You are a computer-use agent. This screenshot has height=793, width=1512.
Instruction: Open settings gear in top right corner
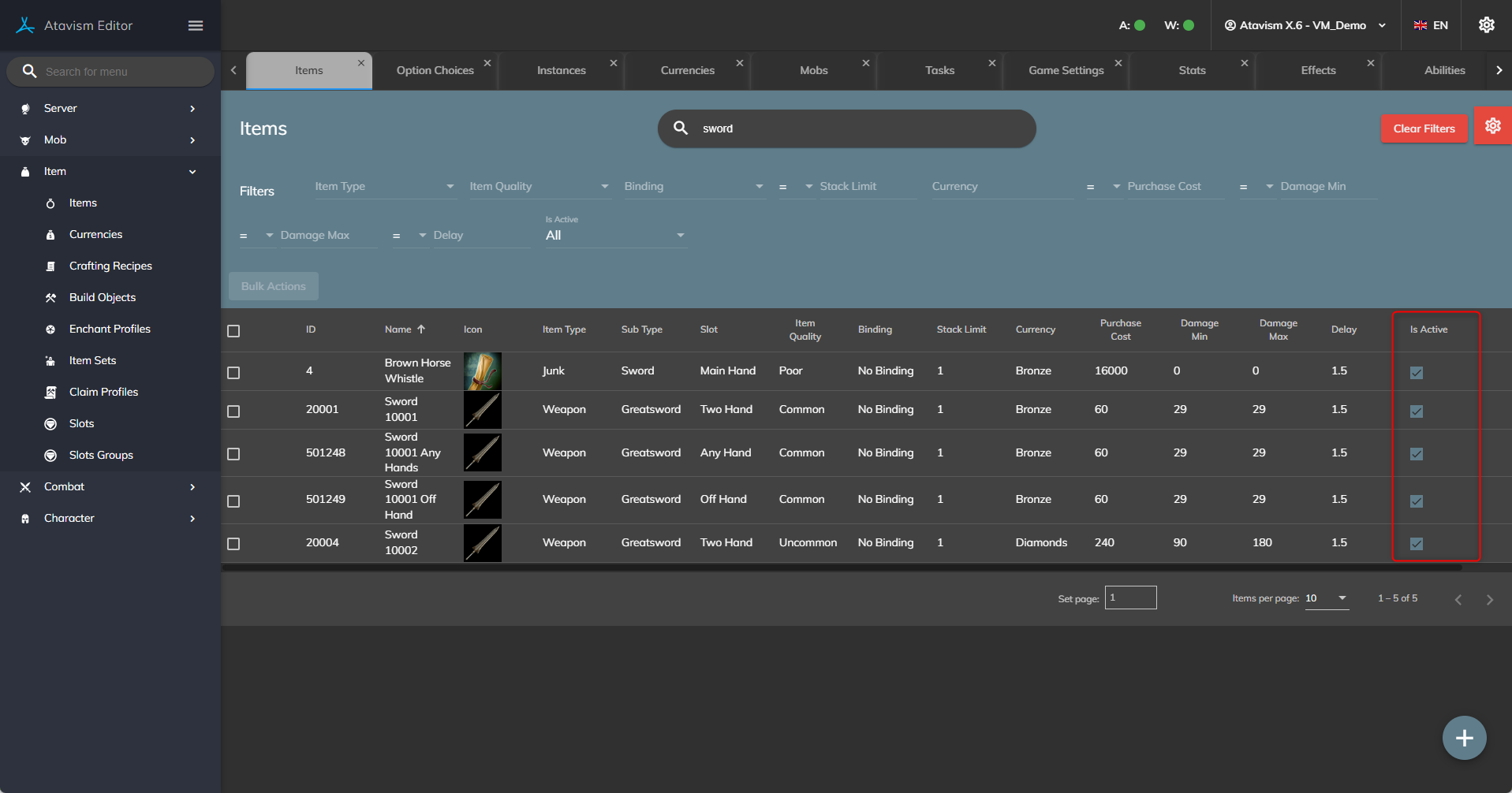point(1486,25)
